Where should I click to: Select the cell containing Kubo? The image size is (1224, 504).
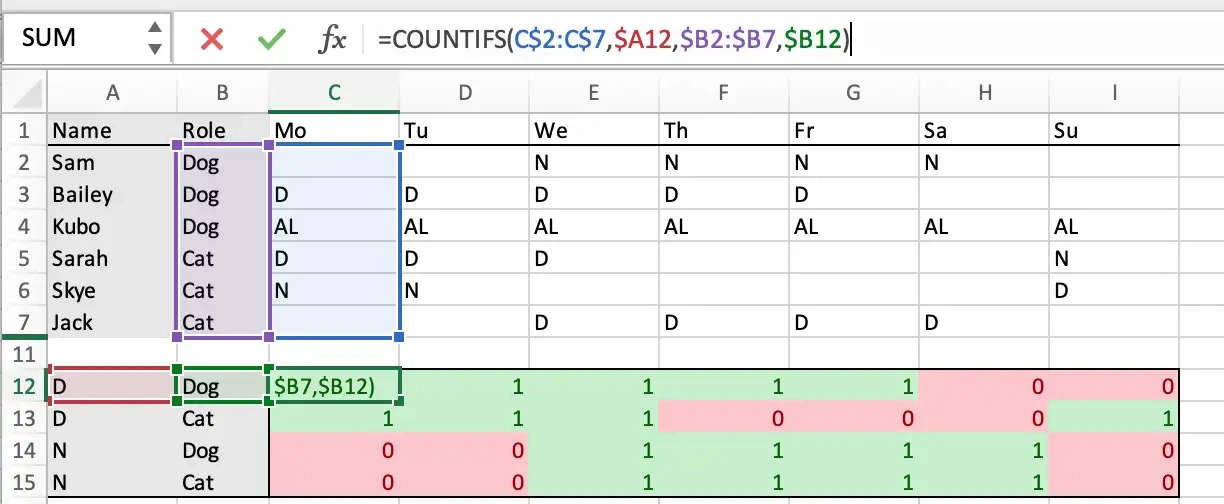click(x=112, y=226)
